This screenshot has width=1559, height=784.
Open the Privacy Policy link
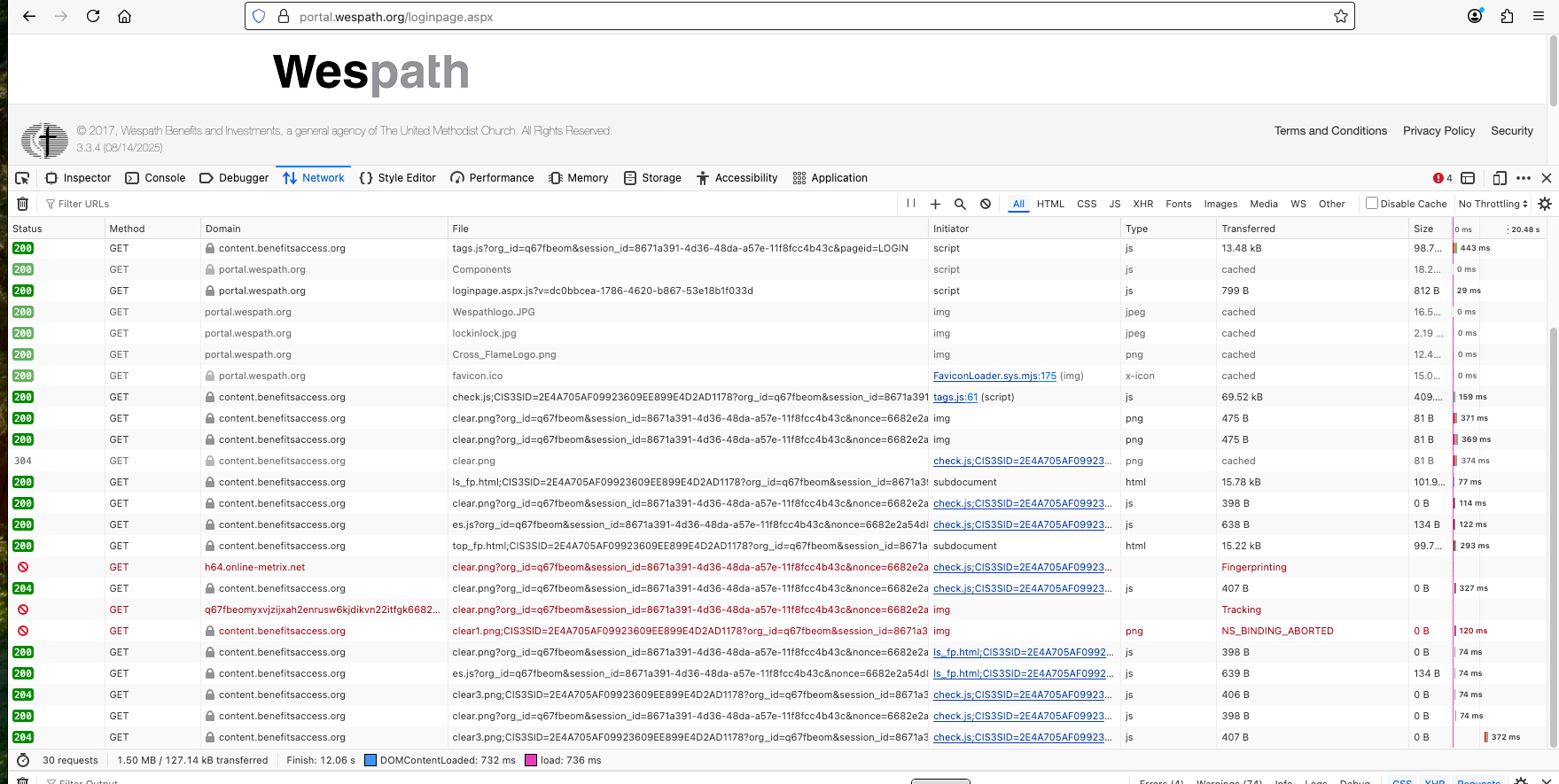click(x=1438, y=131)
